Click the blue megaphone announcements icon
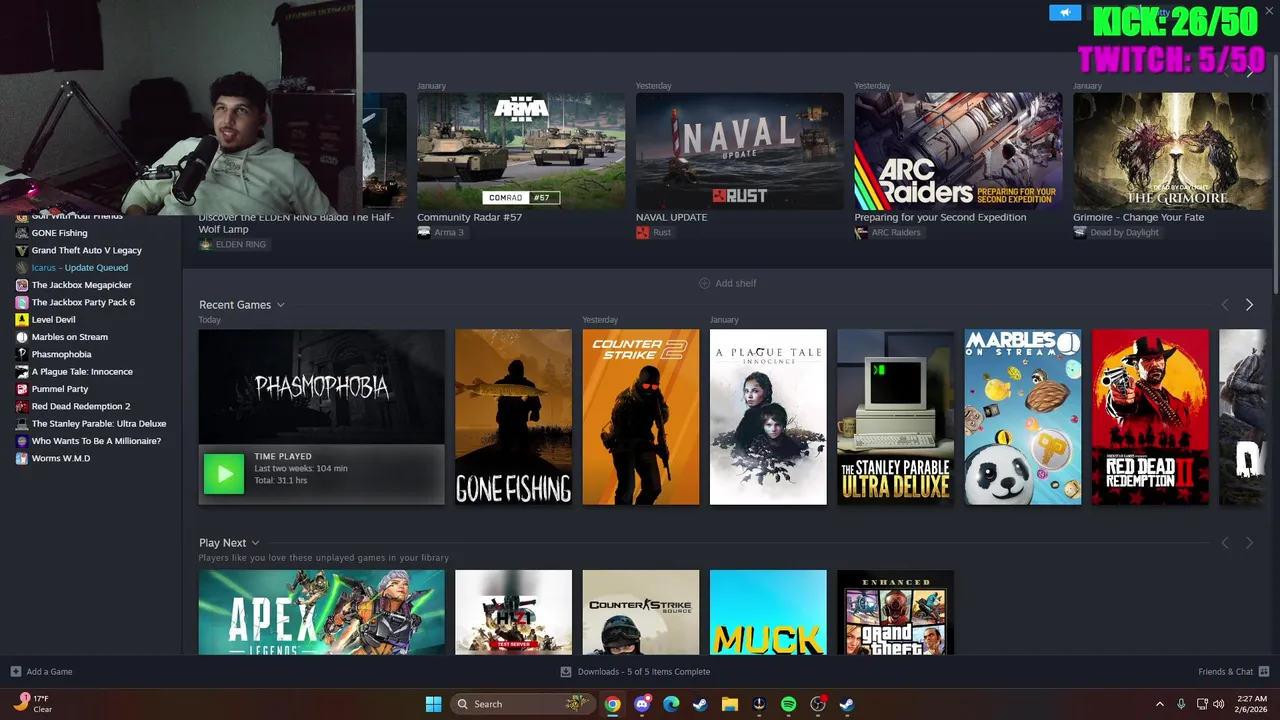1280x720 pixels. (1065, 12)
